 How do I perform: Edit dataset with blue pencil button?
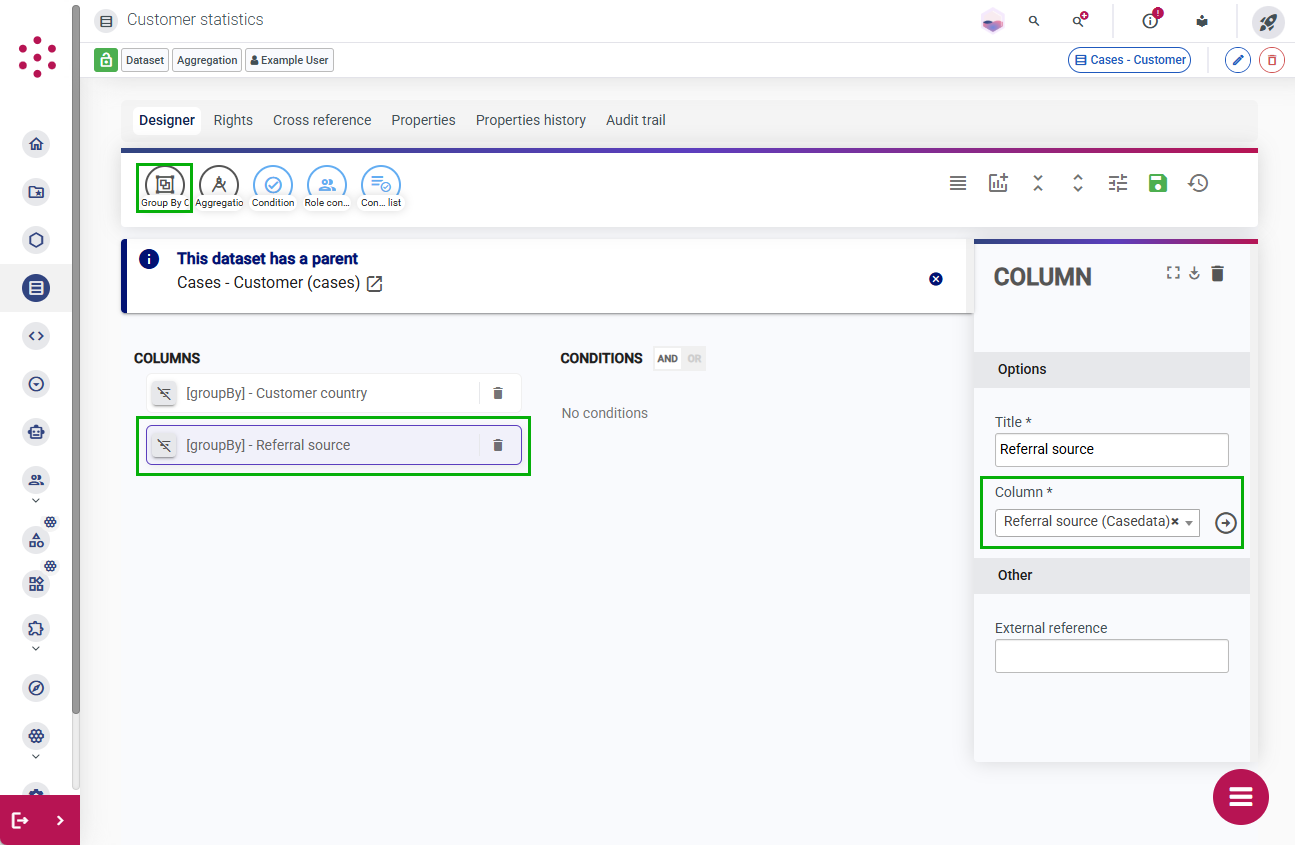click(x=1238, y=60)
